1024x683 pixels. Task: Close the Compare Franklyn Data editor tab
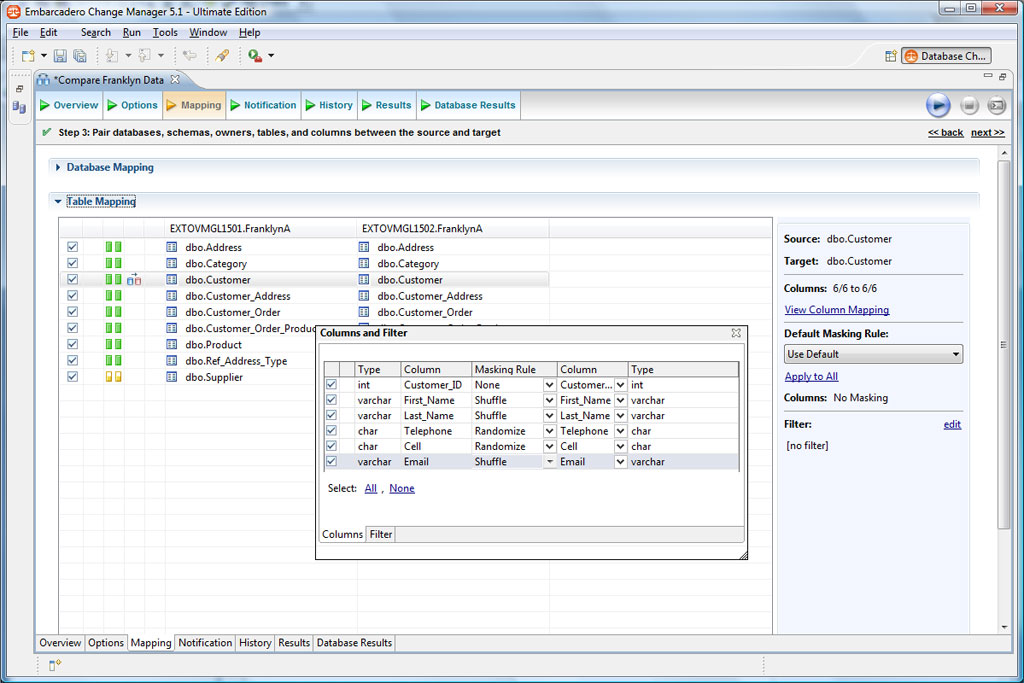click(x=175, y=79)
